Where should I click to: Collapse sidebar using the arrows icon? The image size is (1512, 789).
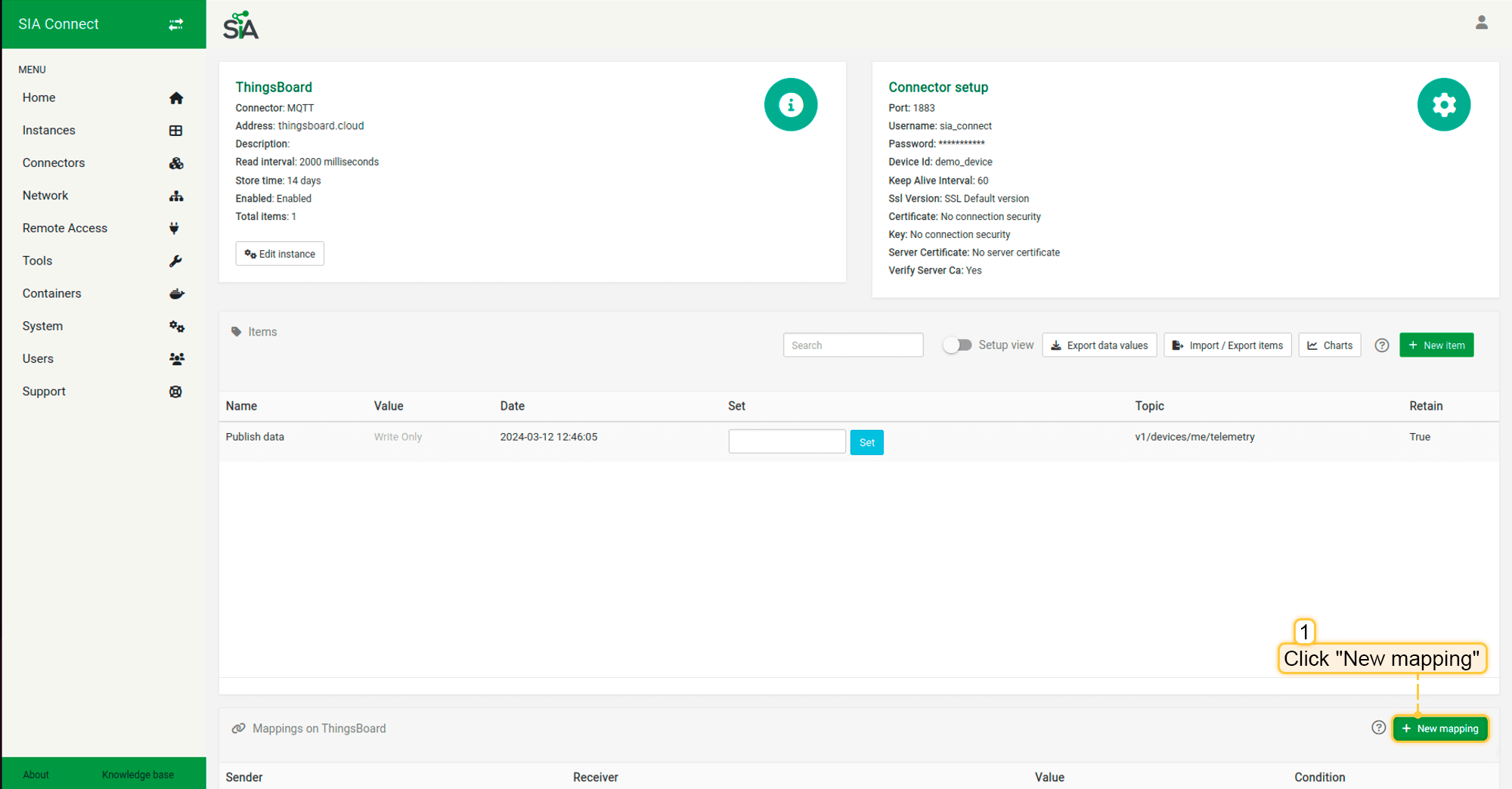tap(176, 24)
